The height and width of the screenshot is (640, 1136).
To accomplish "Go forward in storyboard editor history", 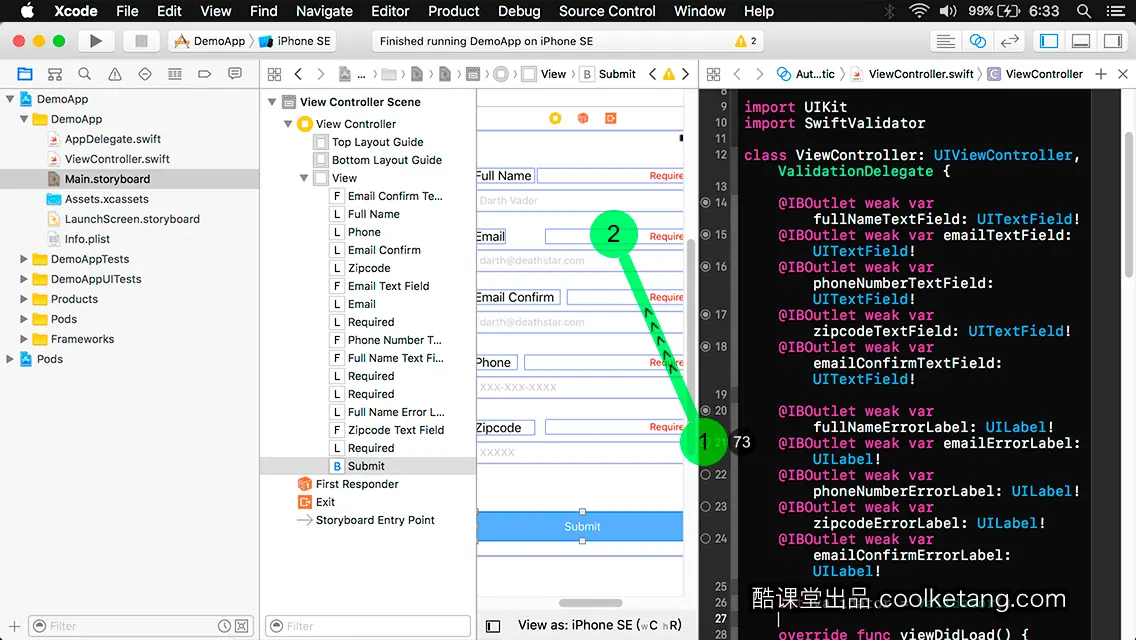I will tap(320, 74).
